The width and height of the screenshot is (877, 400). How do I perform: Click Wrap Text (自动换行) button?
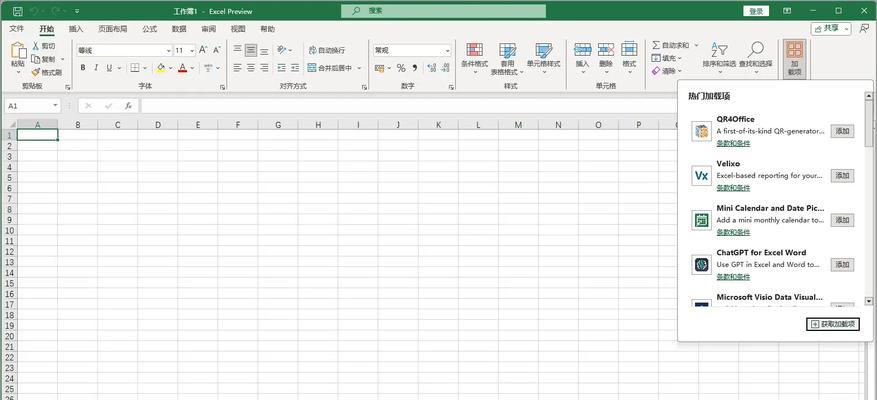pyautogui.click(x=327, y=50)
